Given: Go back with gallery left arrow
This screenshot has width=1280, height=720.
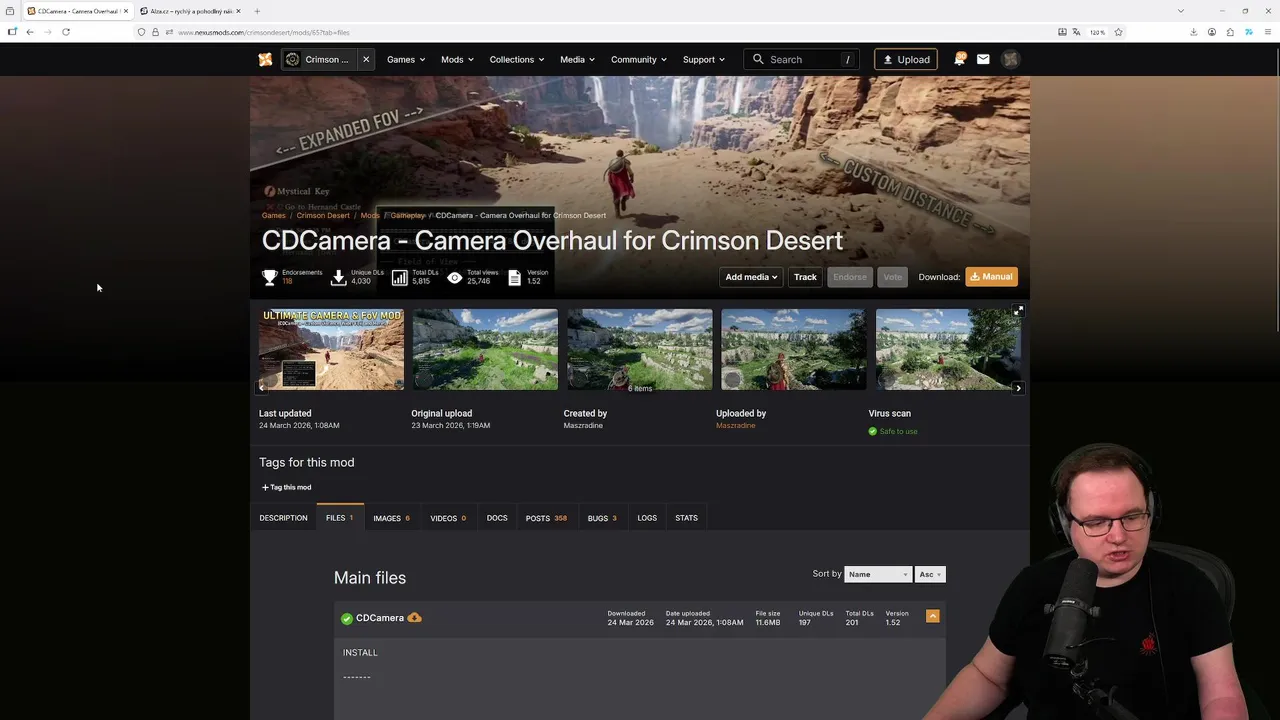Looking at the screenshot, I should coord(263,387).
